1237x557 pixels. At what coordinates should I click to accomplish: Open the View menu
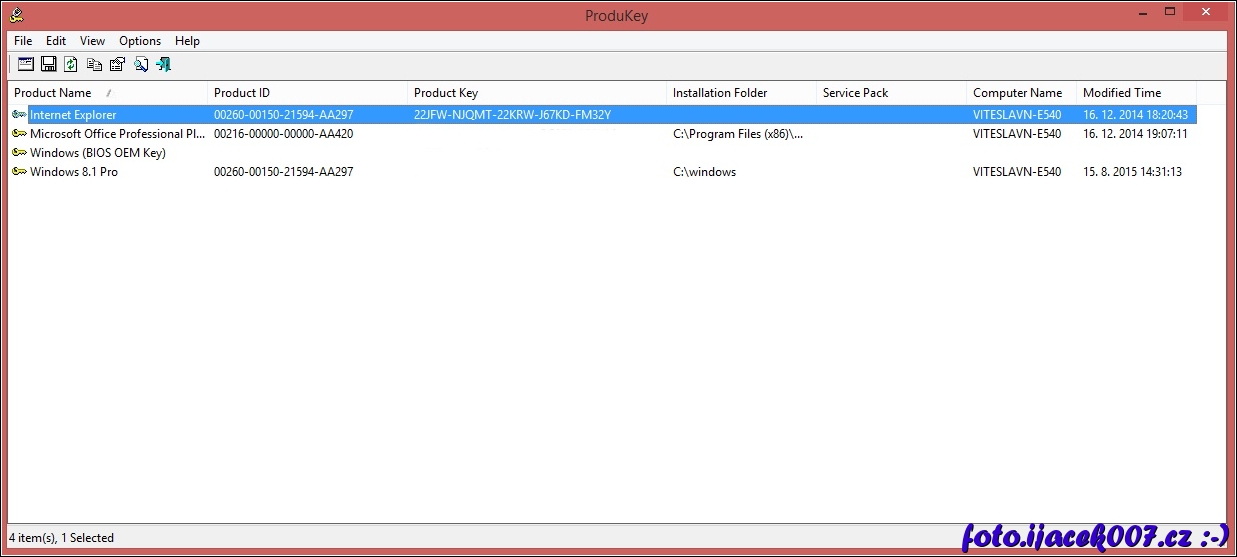click(x=92, y=41)
